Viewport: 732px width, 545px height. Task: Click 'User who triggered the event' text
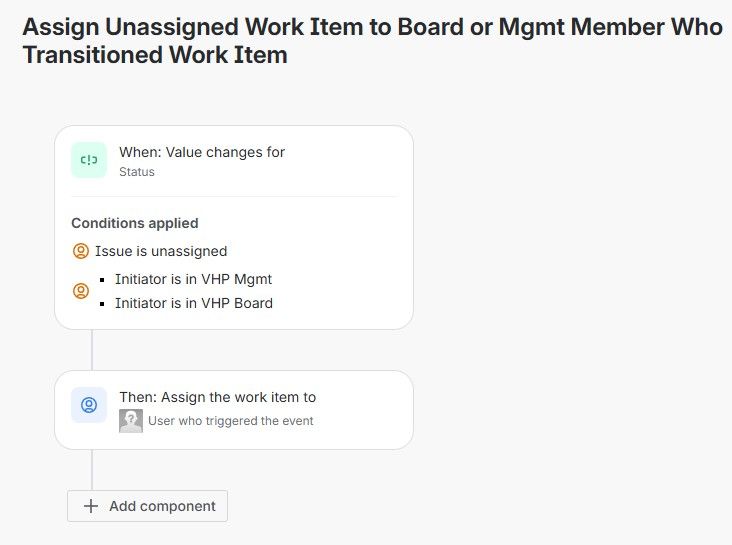230,421
